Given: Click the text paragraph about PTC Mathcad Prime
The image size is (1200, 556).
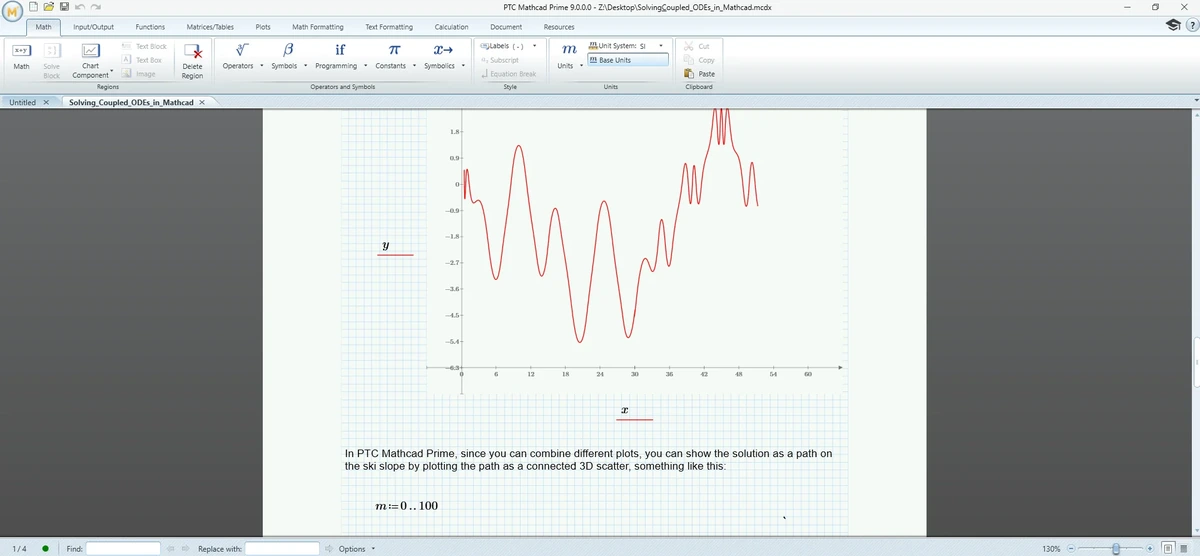Looking at the screenshot, I should [588, 460].
